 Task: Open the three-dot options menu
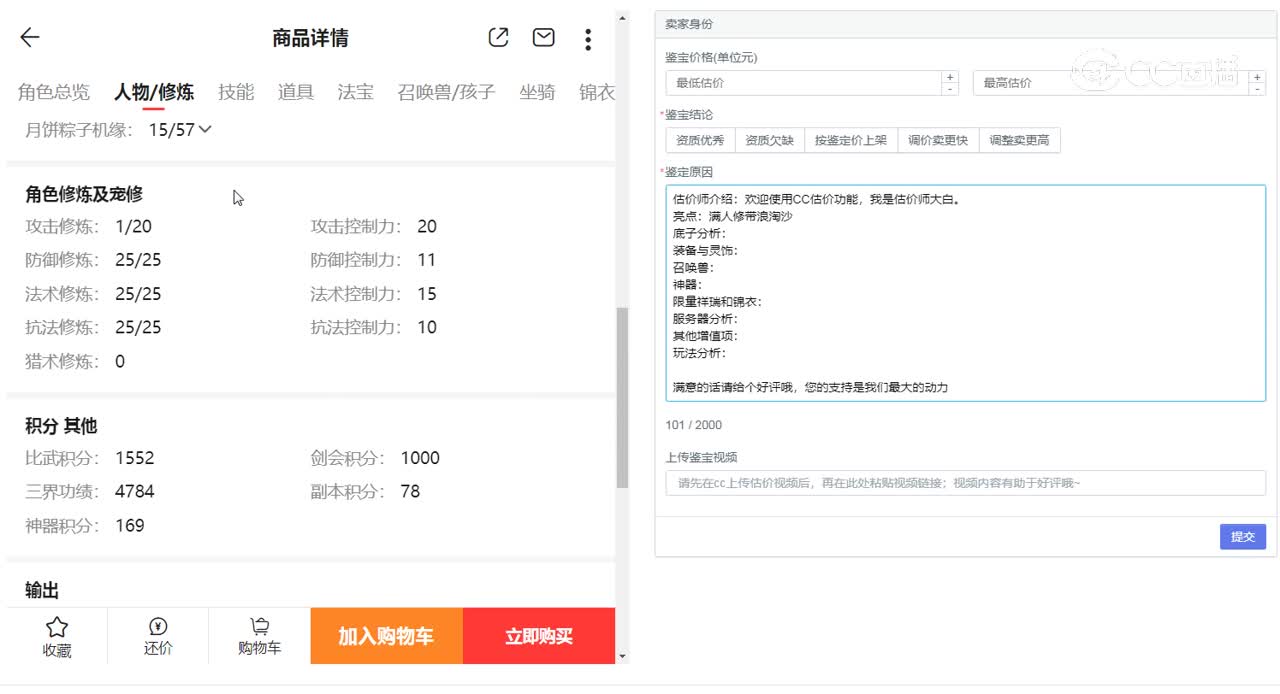coord(588,38)
